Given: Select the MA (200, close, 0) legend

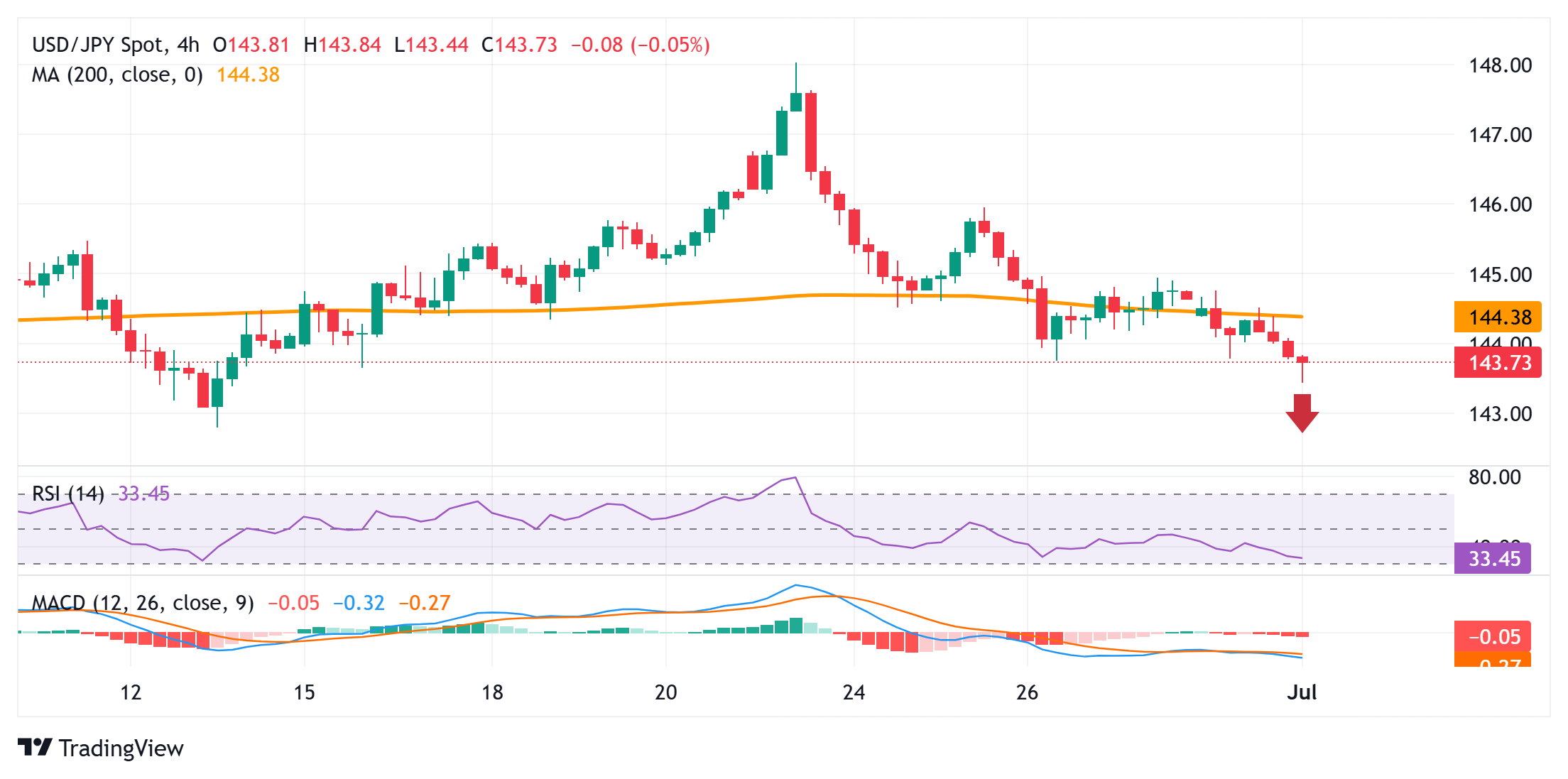Looking at the screenshot, I should (117, 75).
